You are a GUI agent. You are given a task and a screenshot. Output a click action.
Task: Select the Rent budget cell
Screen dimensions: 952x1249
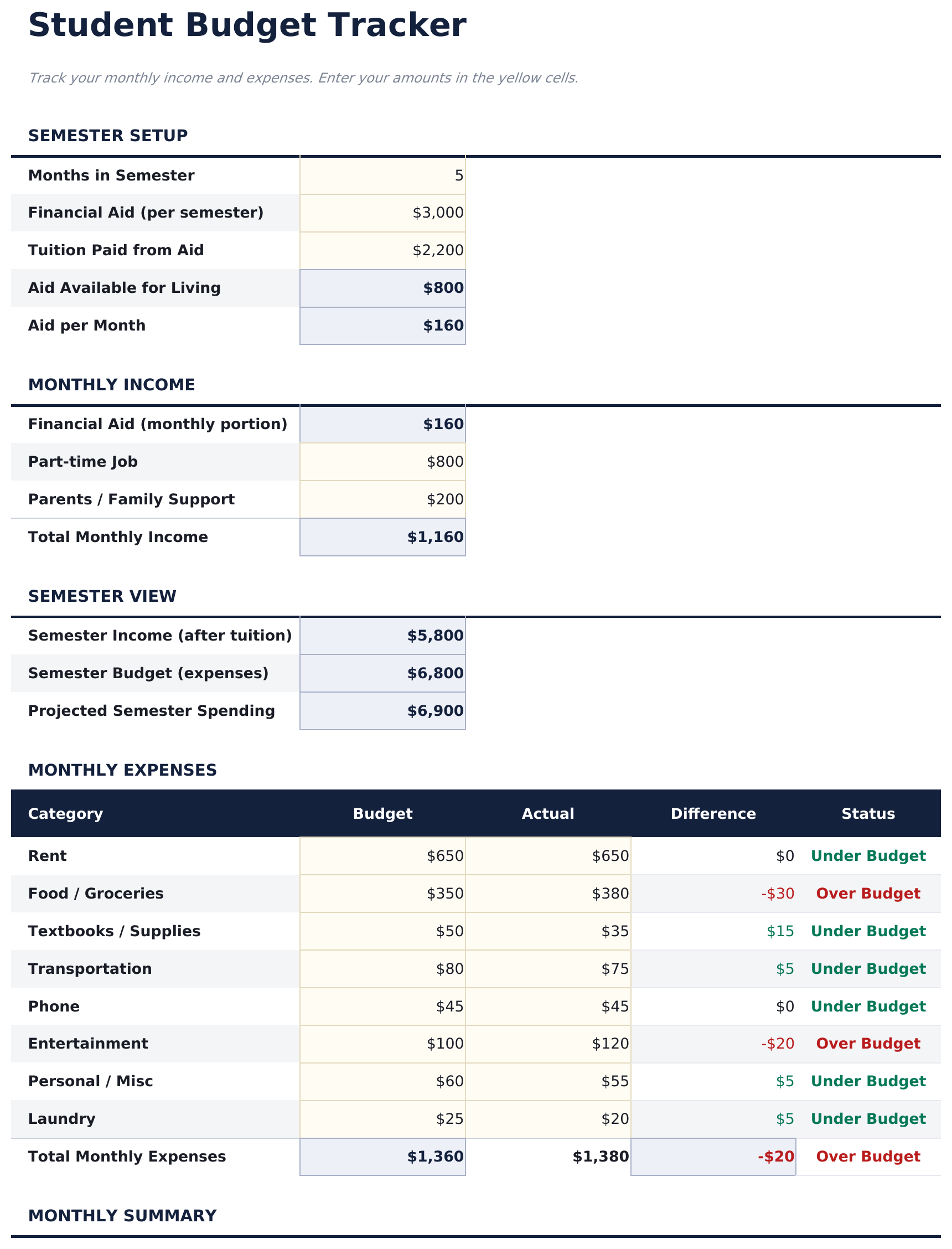[382, 856]
